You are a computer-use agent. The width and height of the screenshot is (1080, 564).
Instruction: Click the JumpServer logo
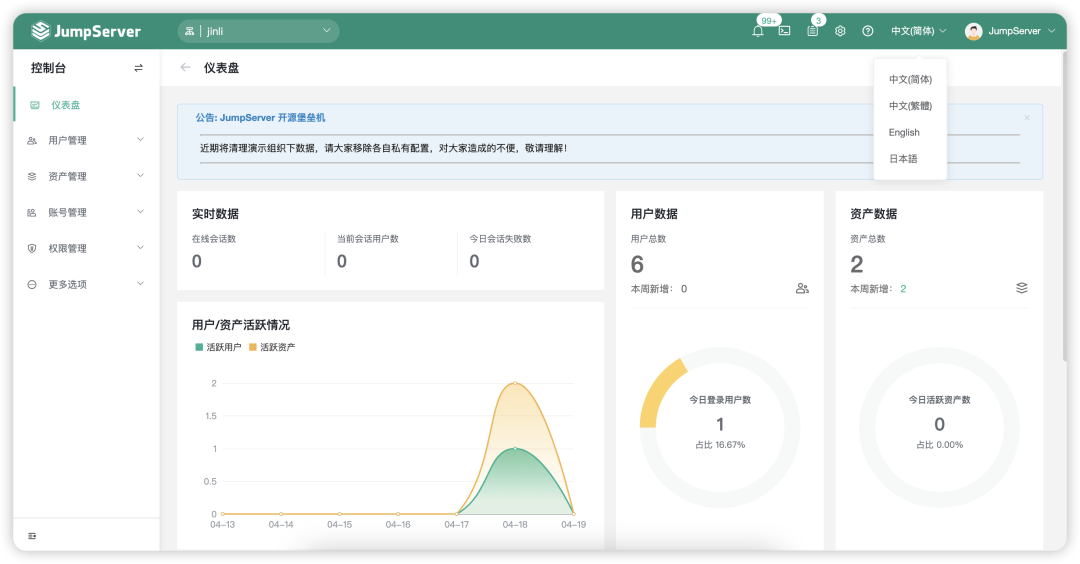point(86,31)
